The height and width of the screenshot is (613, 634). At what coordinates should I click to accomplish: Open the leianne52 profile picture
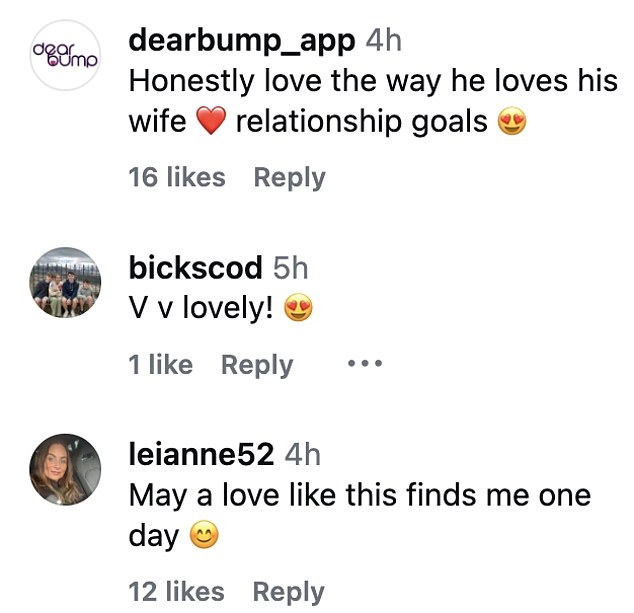tap(66, 470)
